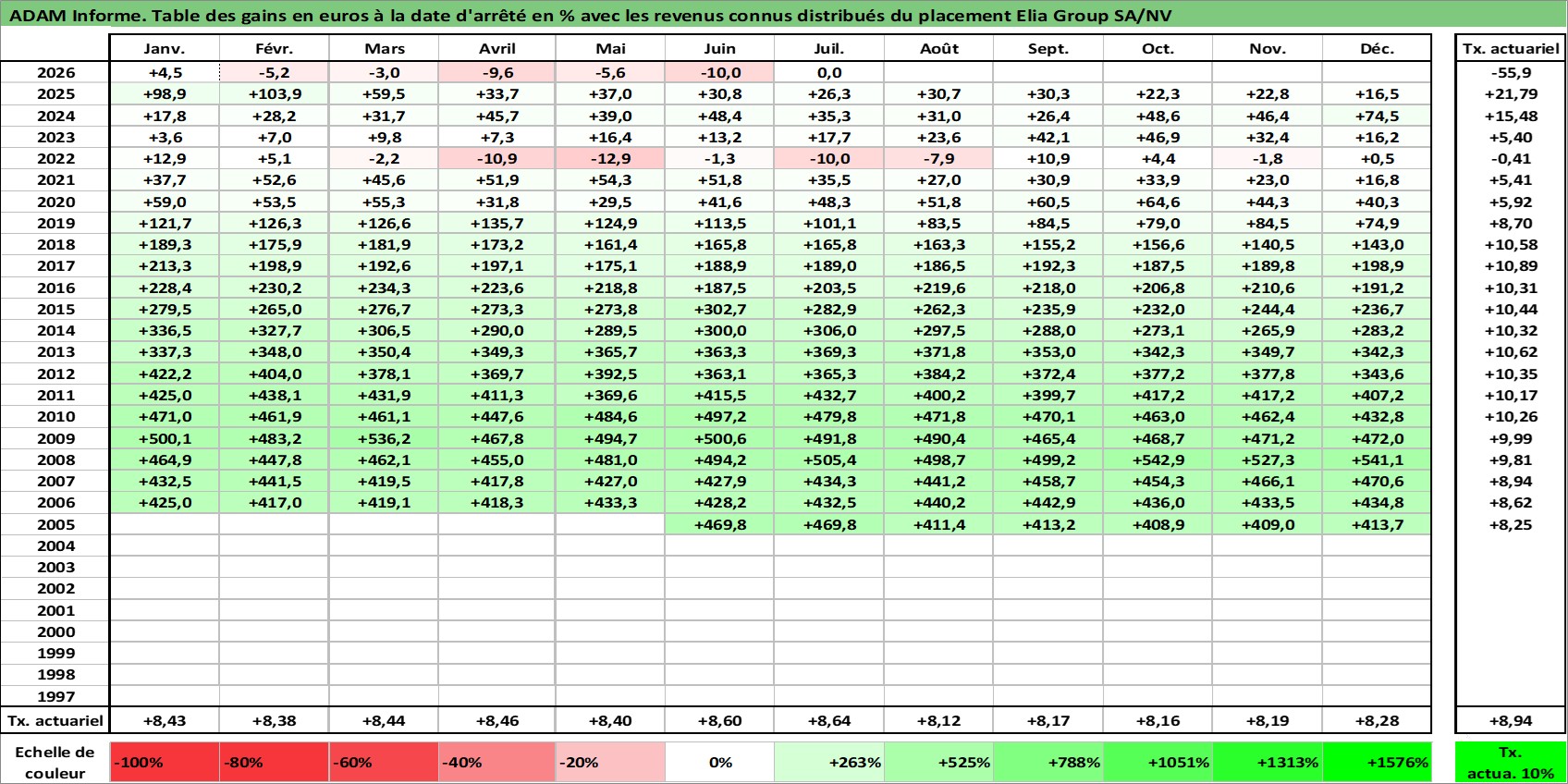The width and height of the screenshot is (1568, 784).
Task: Select the May 2010 value +484,6
Action: click(x=610, y=417)
